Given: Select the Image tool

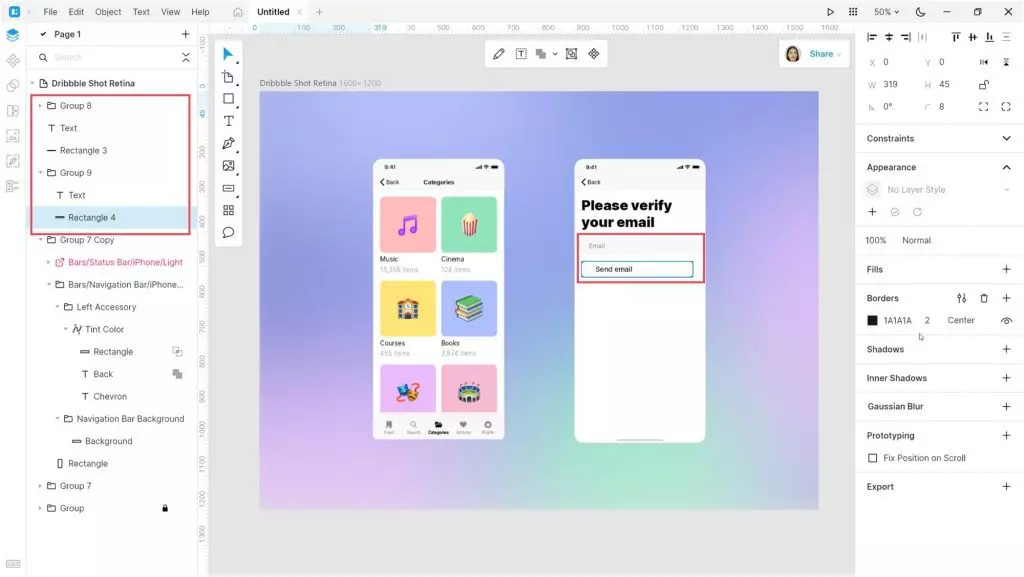Looking at the screenshot, I should tap(228, 166).
